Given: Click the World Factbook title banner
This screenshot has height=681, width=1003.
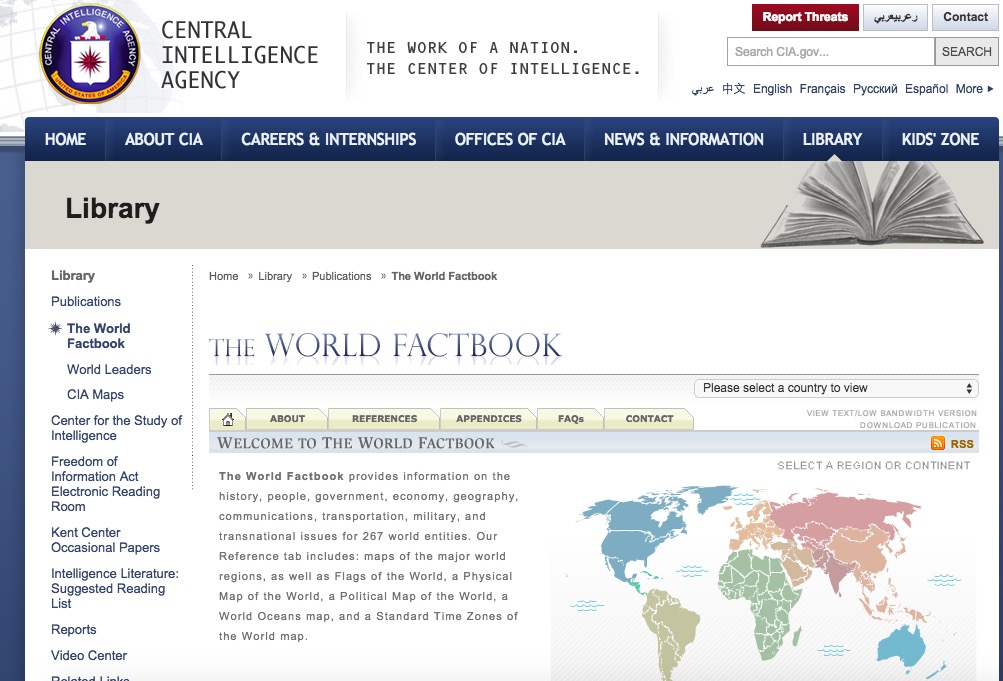Looking at the screenshot, I should pos(385,346).
